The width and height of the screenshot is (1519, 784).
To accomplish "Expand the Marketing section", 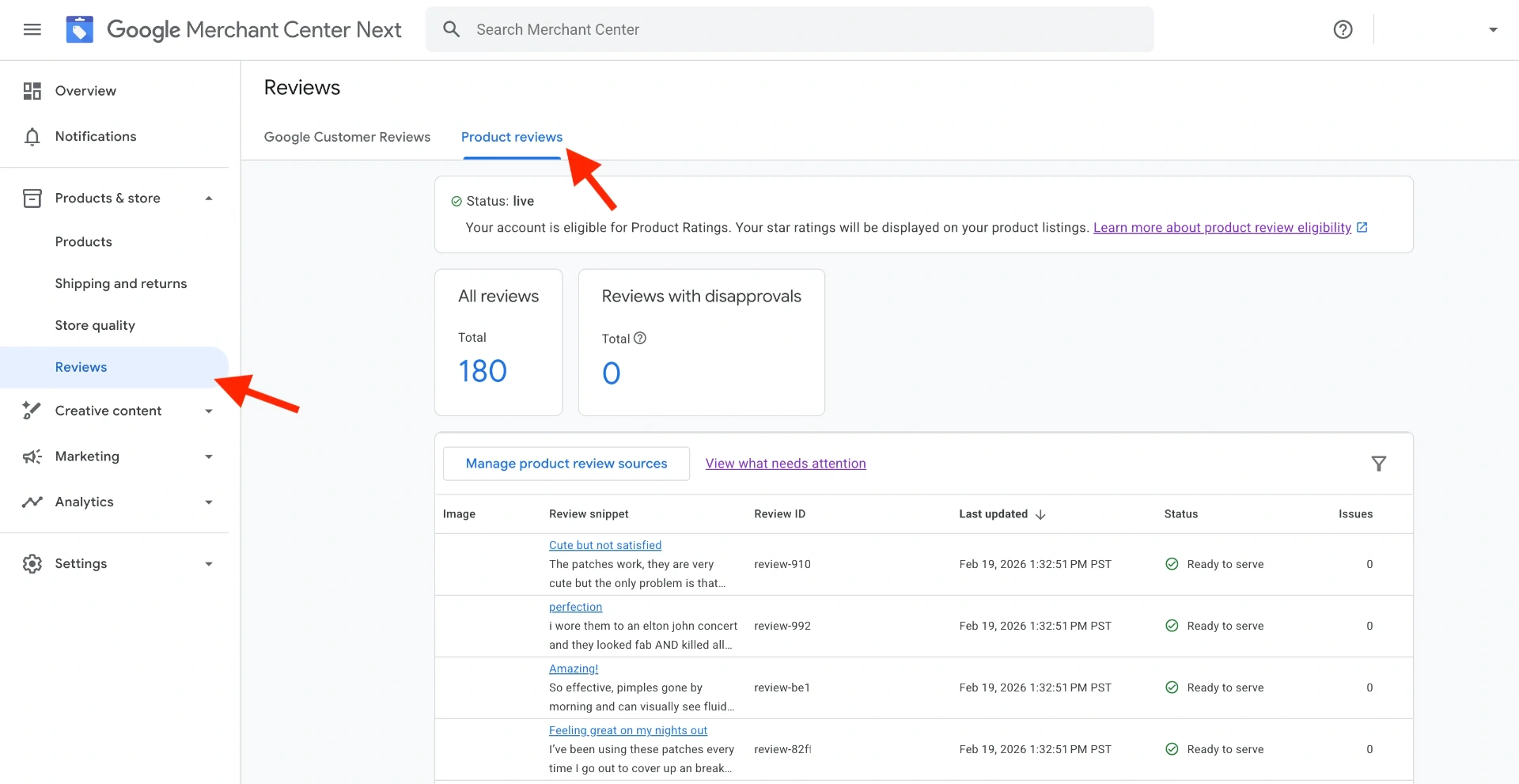I will coord(209,456).
